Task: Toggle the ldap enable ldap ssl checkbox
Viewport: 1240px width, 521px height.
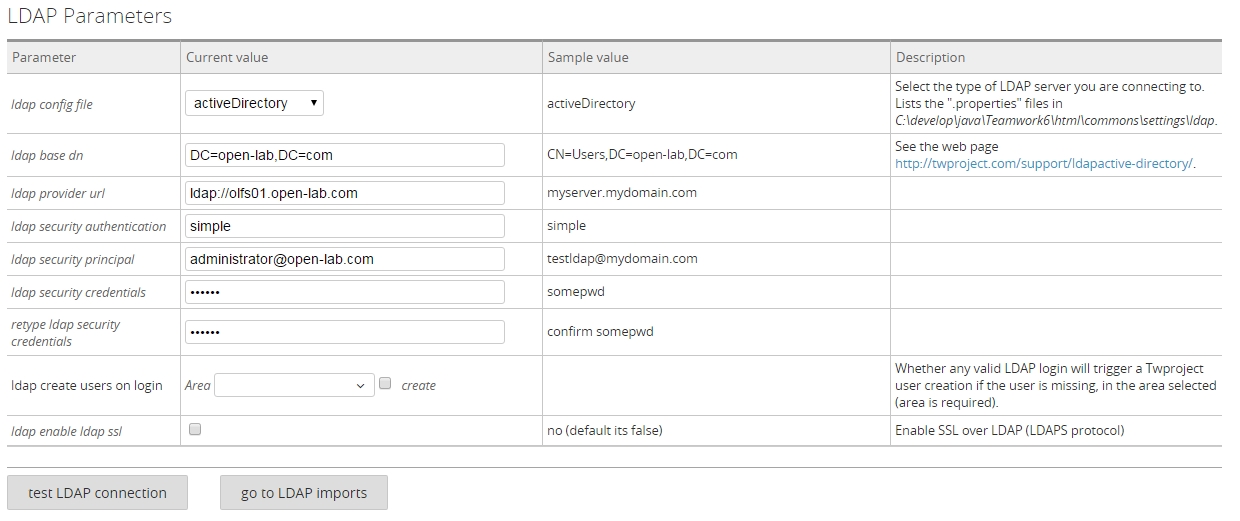Action: point(195,429)
